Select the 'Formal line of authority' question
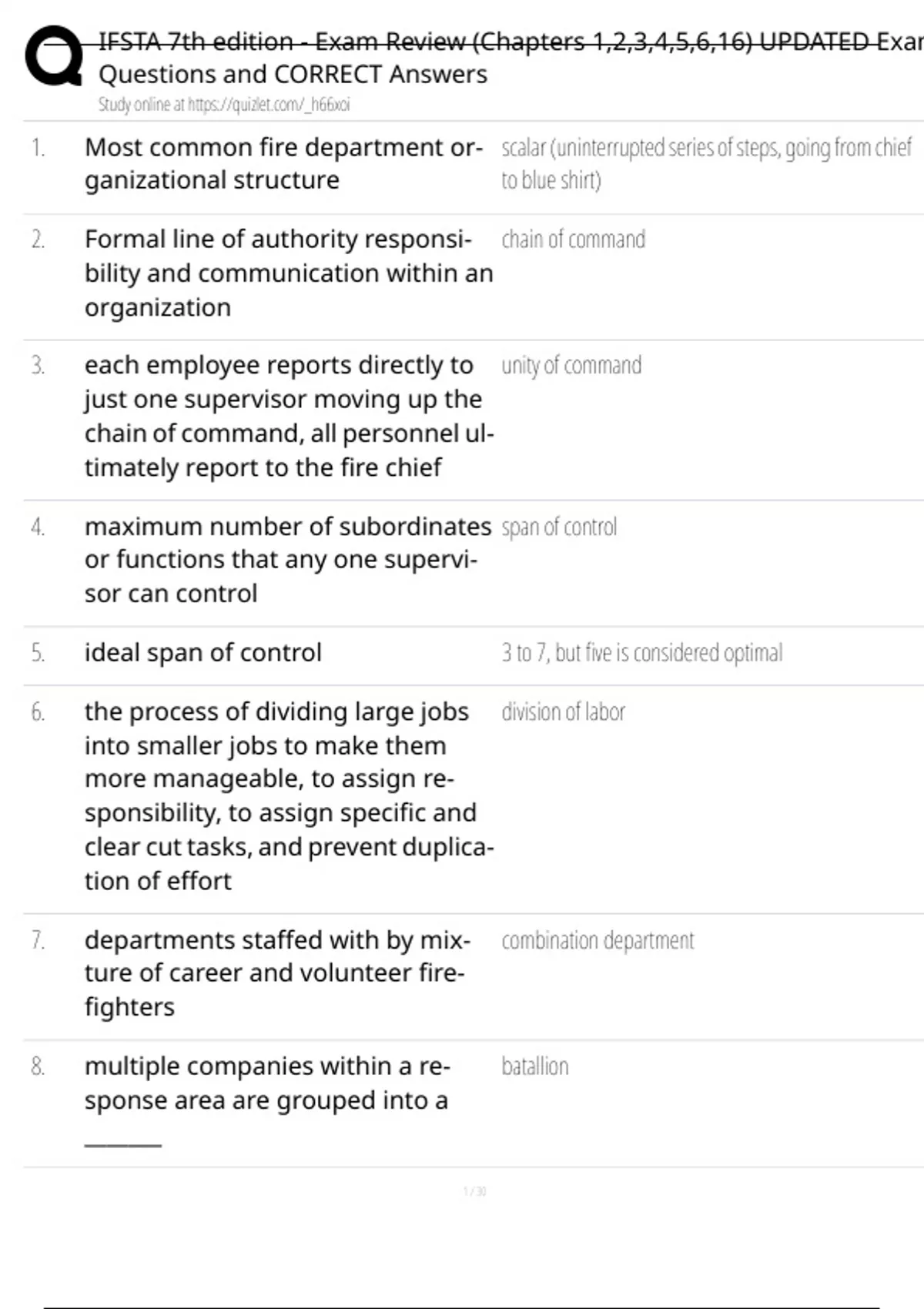Image resolution: width=924 pixels, height=1309 pixels. 288,273
